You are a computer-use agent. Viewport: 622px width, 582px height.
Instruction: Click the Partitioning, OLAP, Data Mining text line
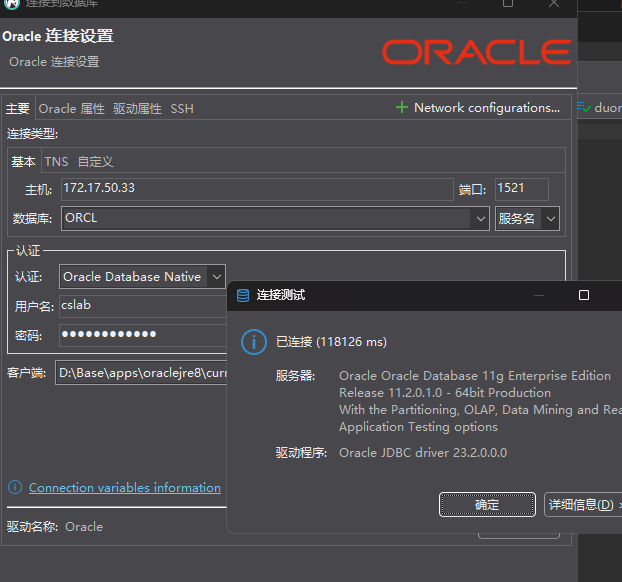point(480,410)
